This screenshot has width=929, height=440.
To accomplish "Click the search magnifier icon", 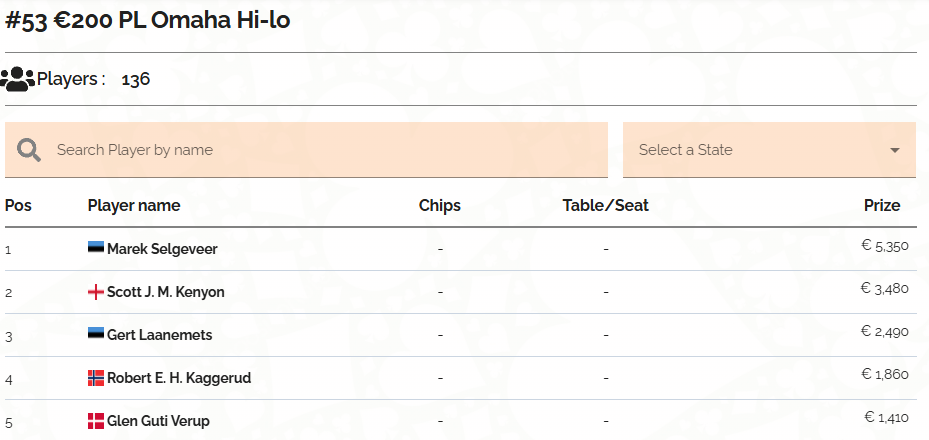I will 29,150.
